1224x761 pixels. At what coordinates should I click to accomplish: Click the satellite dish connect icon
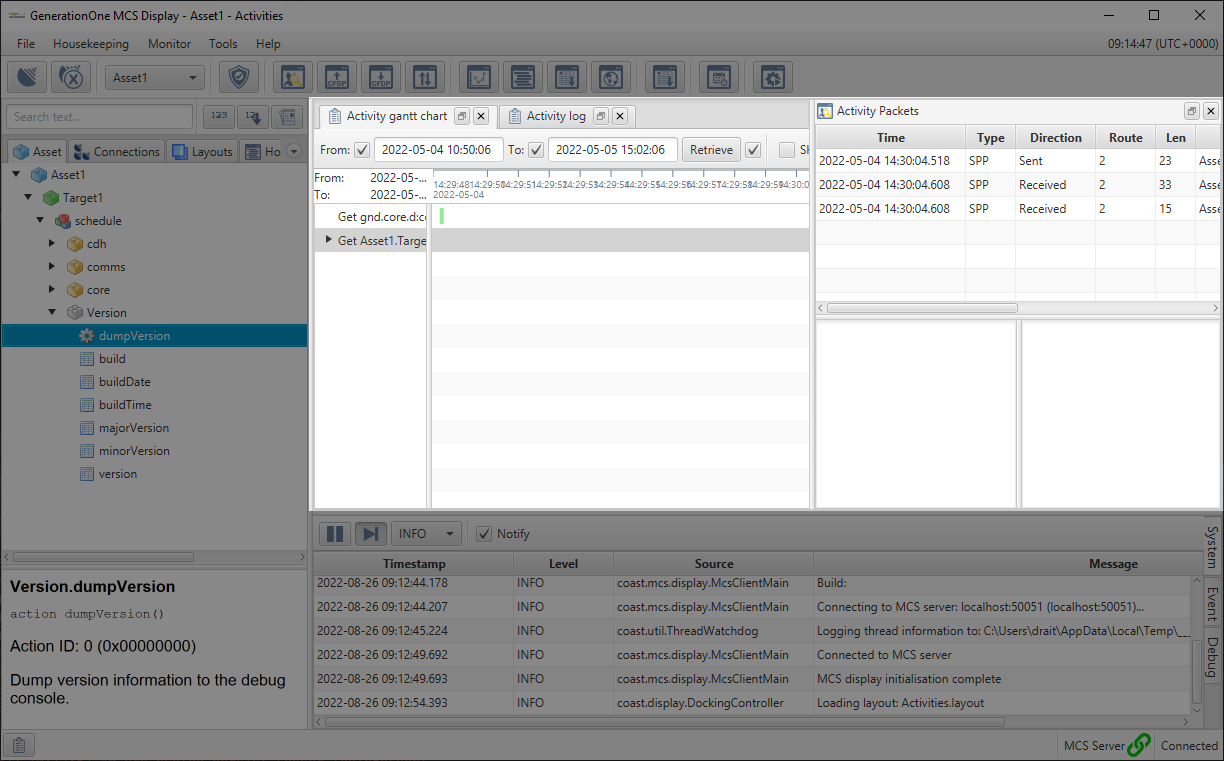(x=28, y=77)
